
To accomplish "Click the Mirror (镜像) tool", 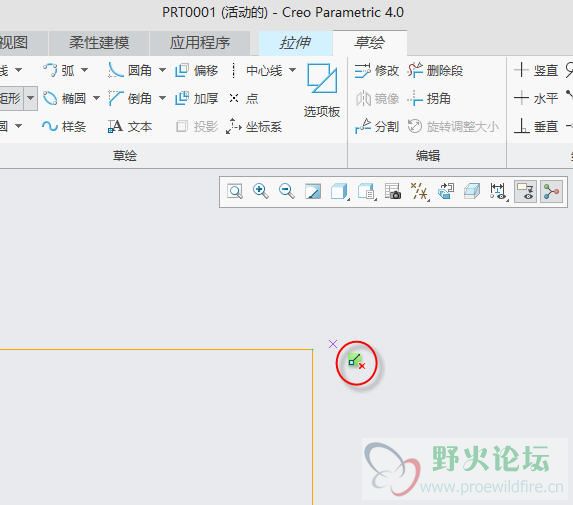I will point(377,98).
